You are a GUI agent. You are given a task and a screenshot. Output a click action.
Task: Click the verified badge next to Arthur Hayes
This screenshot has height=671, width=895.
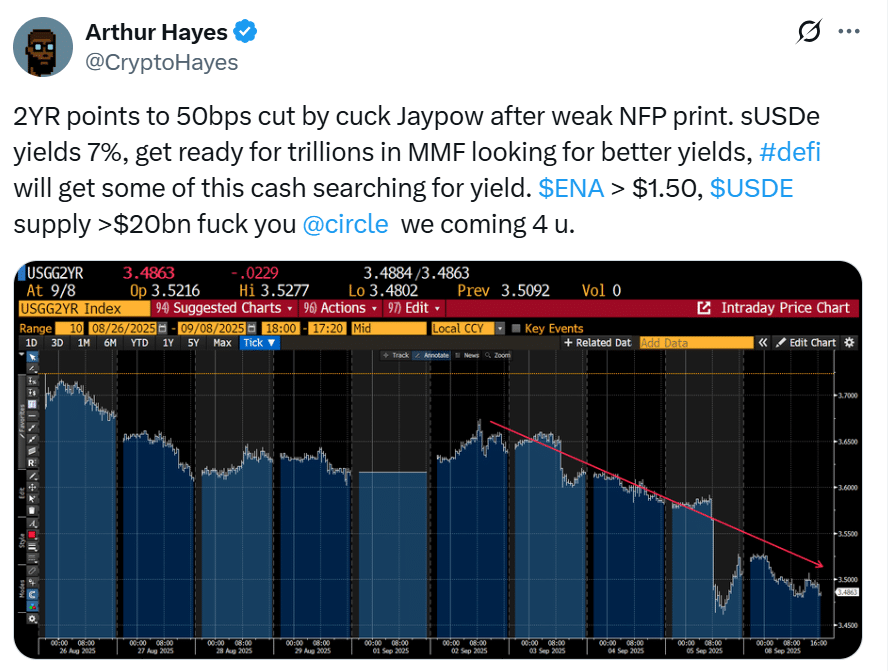pos(245,34)
